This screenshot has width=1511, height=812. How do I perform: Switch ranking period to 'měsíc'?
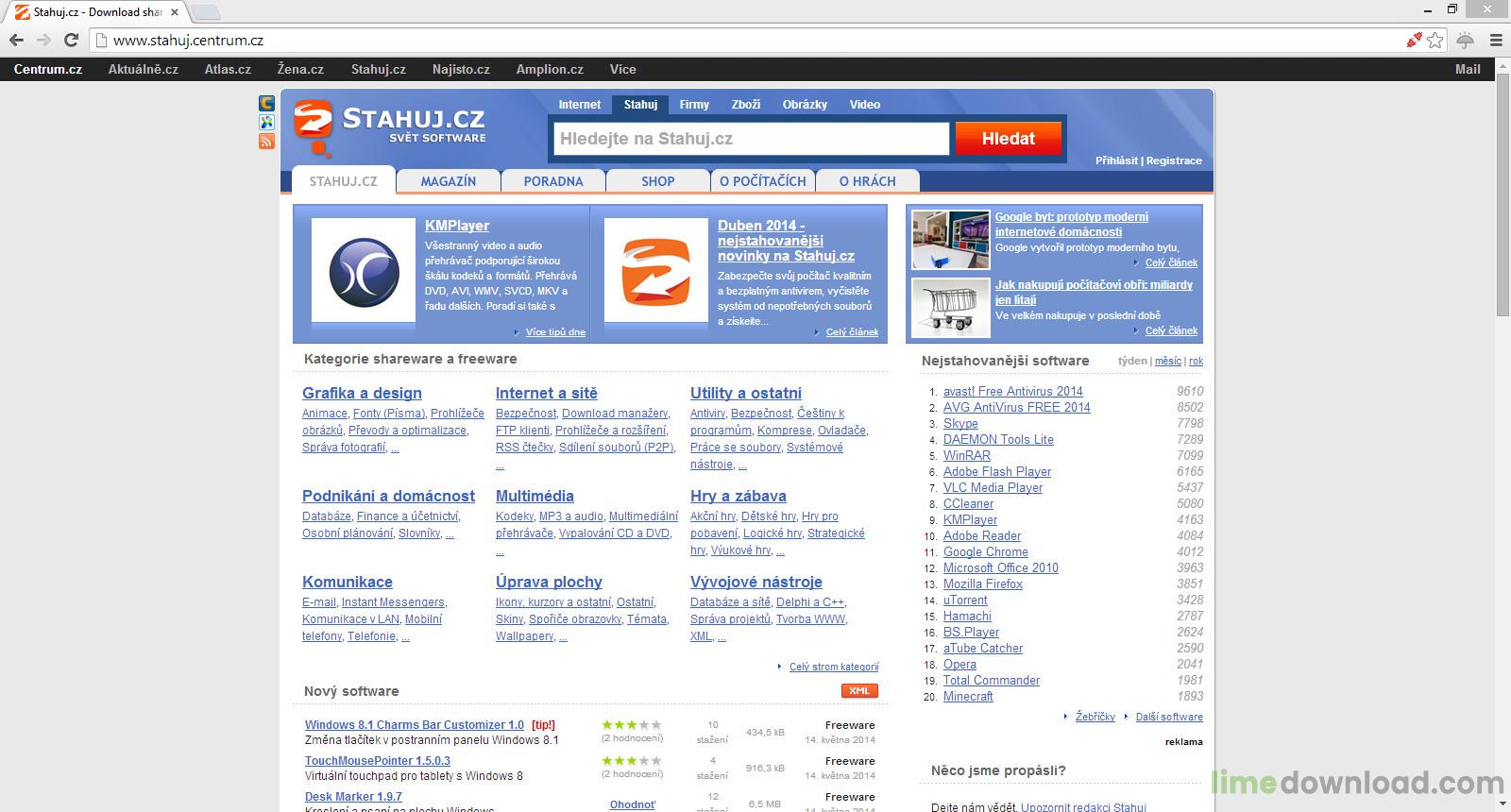coord(1167,361)
